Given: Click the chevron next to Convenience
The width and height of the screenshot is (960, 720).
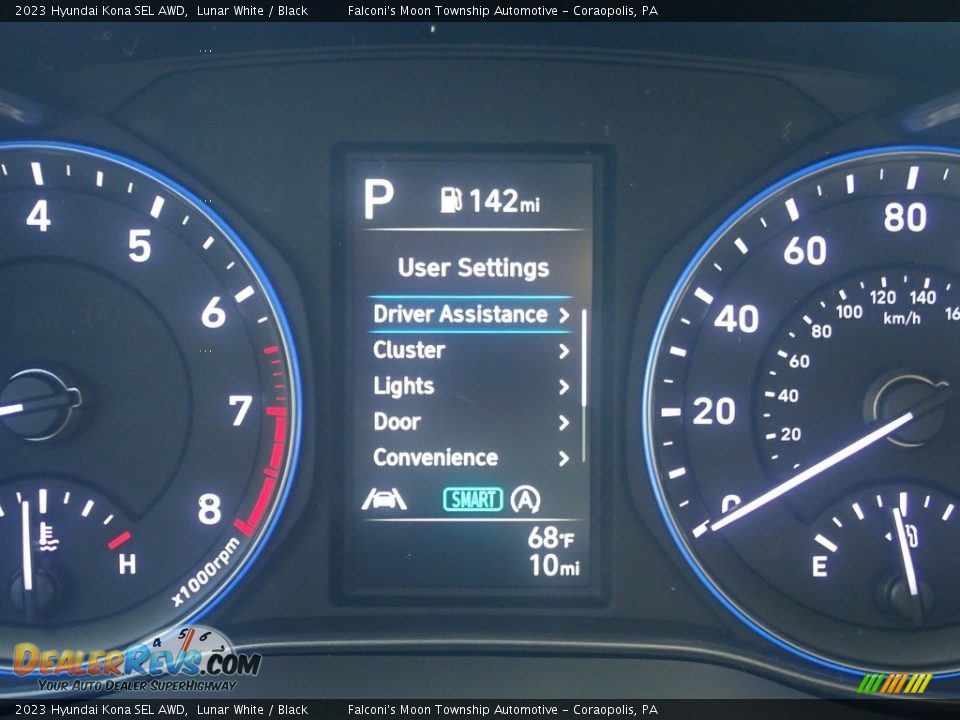Looking at the screenshot, I should pyautogui.click(x=564, y=459).
